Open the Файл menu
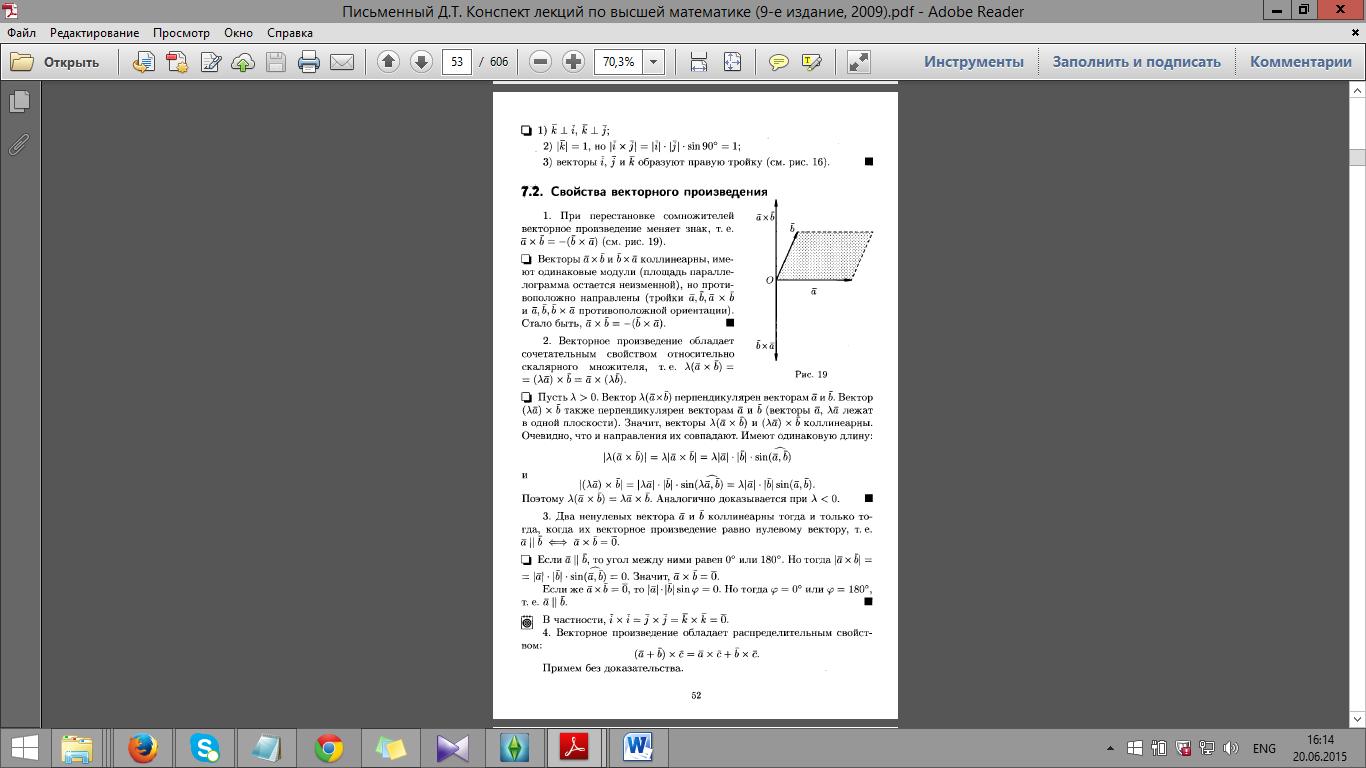 click(21, 32)
